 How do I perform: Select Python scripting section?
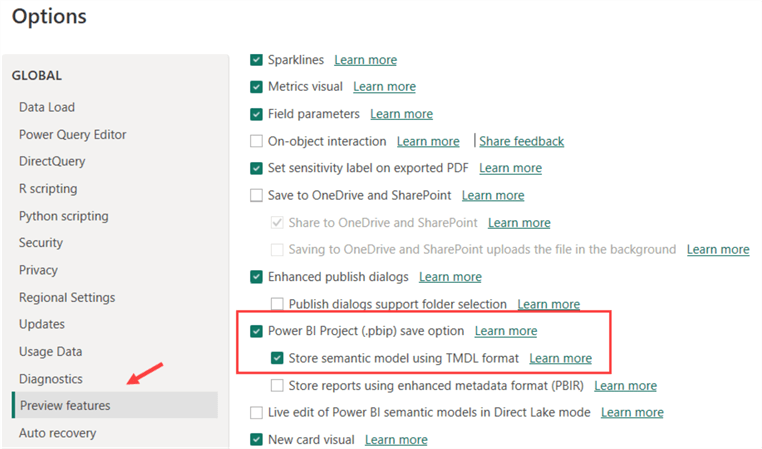pyautogui.click(x=64, y=216)
